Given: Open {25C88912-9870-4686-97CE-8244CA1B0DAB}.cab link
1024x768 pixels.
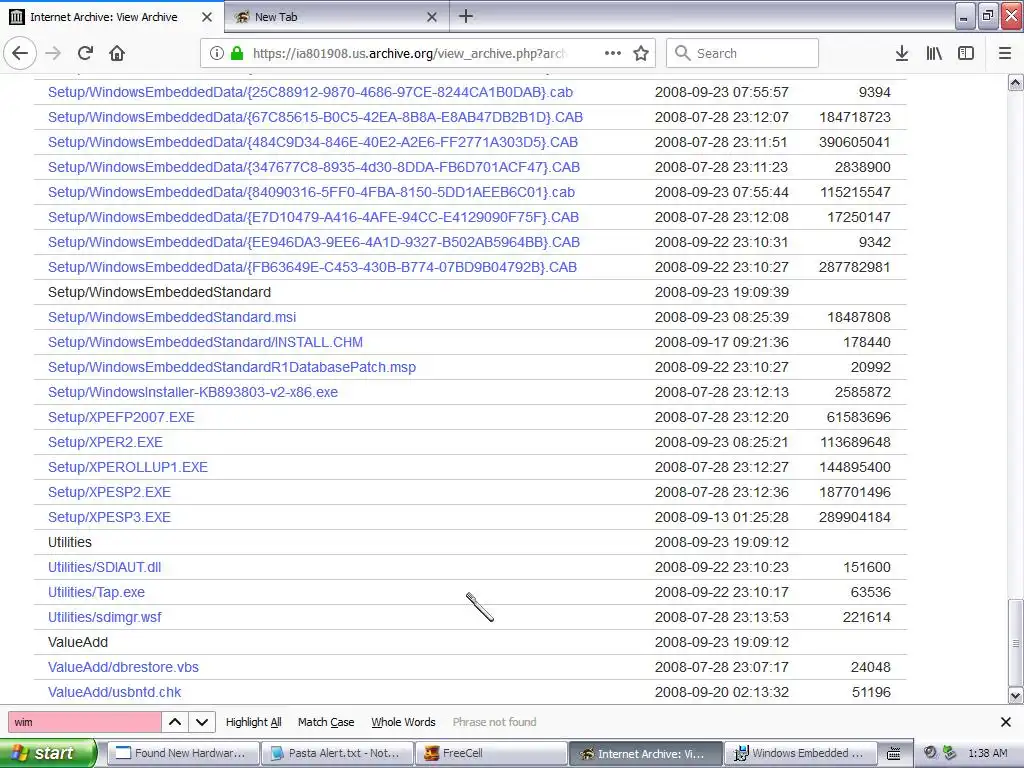Looking at the screenshot, I should 310,92.
